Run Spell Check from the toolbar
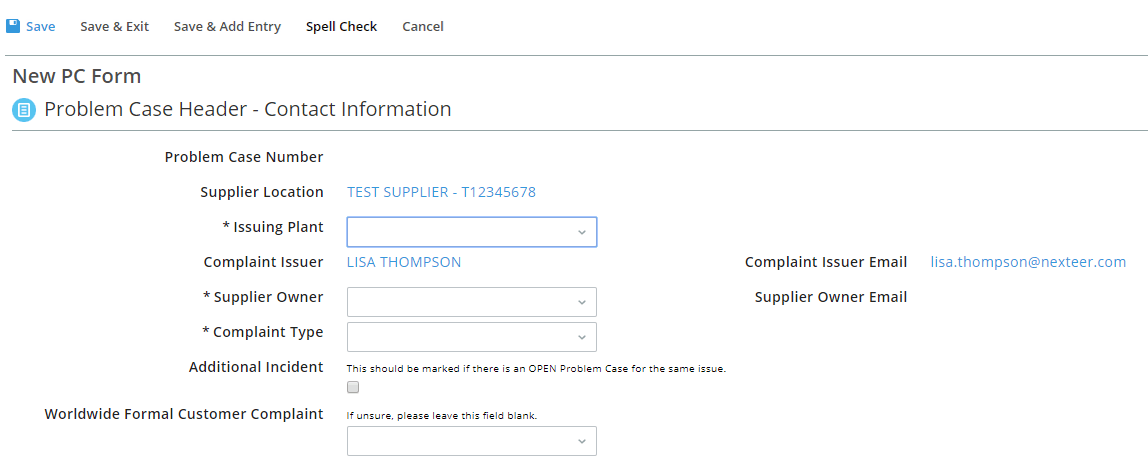 point(341,26)
